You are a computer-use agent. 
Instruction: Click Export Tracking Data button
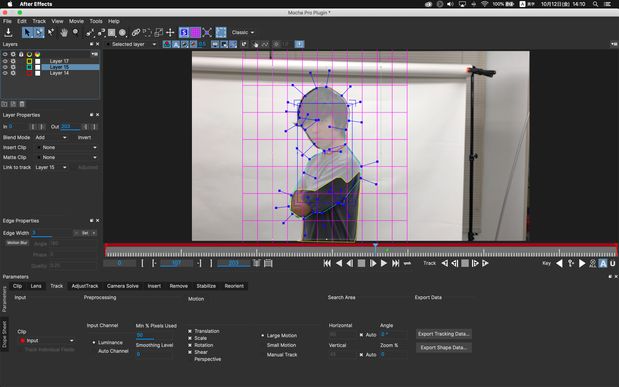pos(444,334)
